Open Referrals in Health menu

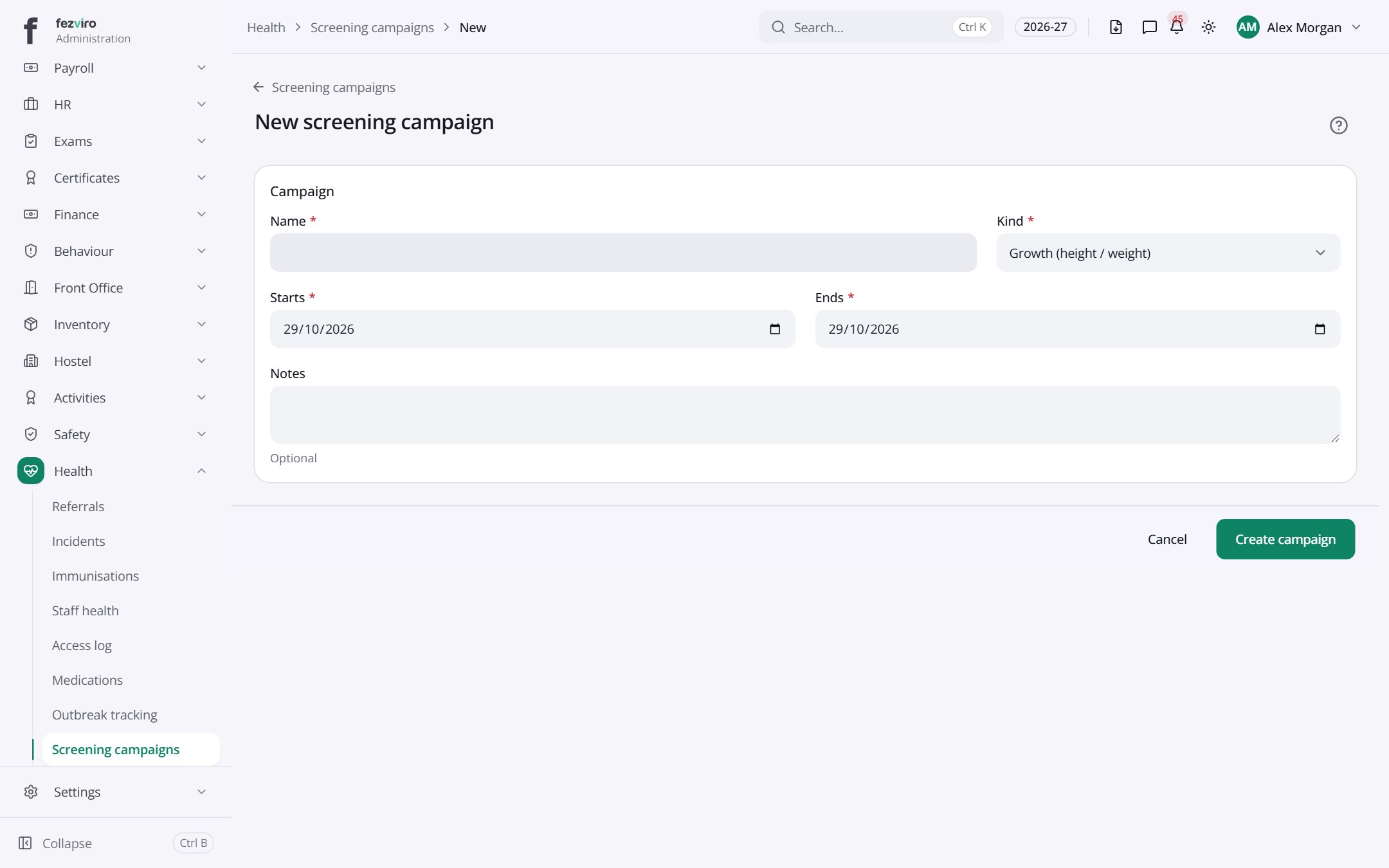pos(78,506)
